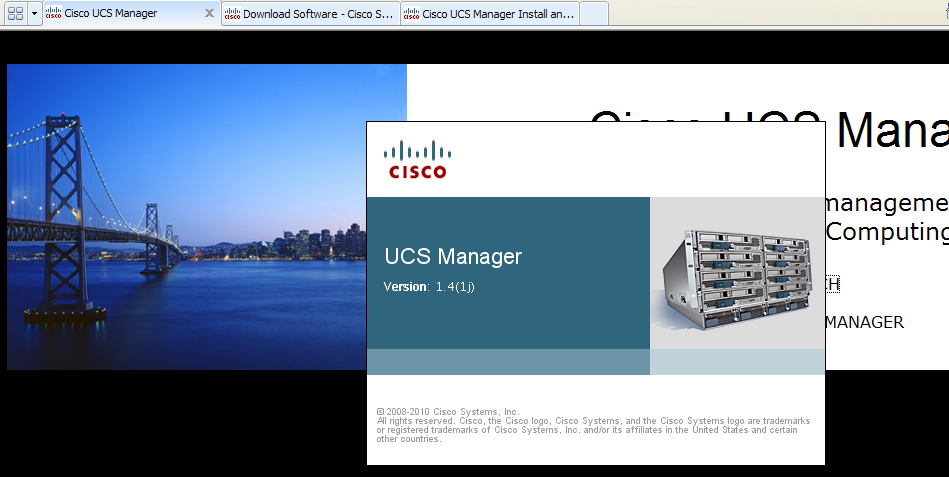Click the Cisco favicon on Download Software tab

pos(232,13)
